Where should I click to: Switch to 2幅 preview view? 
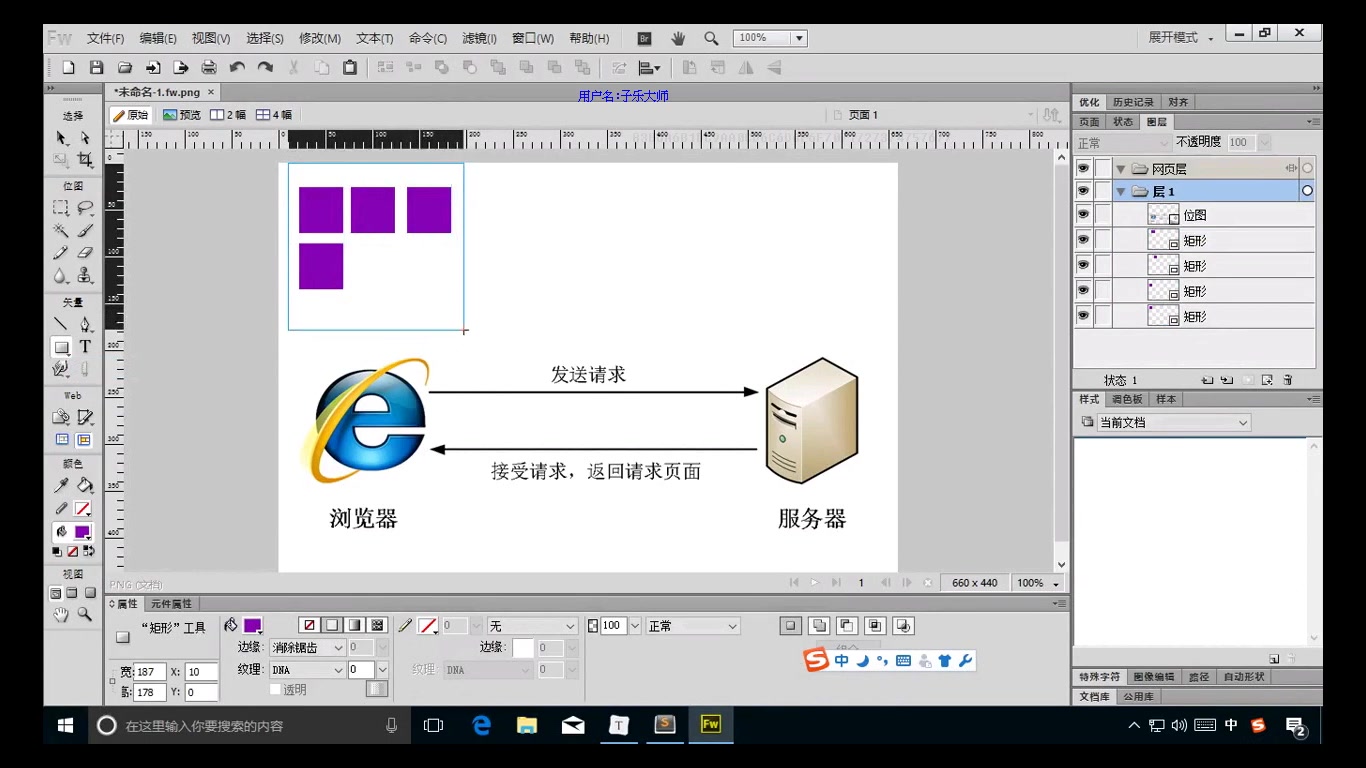coord(228,115)
